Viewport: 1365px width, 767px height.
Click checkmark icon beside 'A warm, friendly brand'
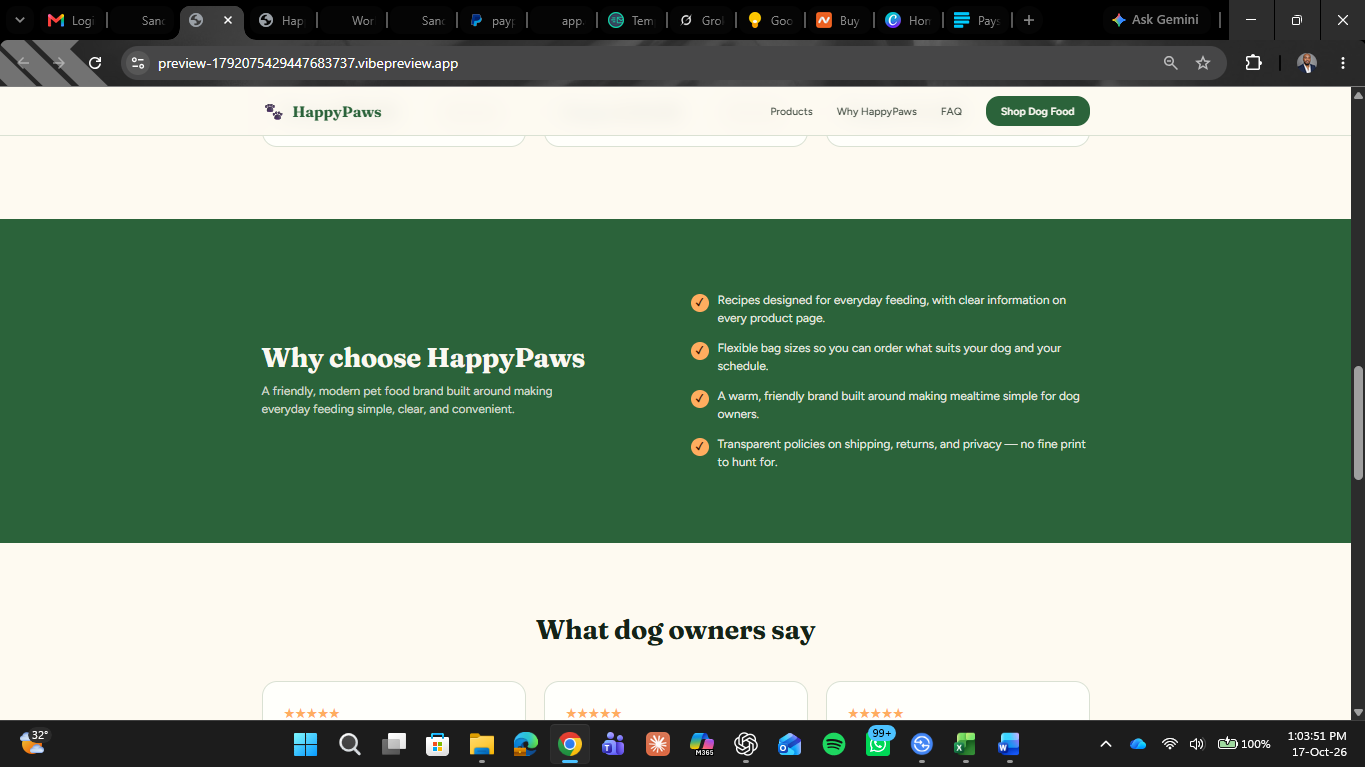[700, 398]
